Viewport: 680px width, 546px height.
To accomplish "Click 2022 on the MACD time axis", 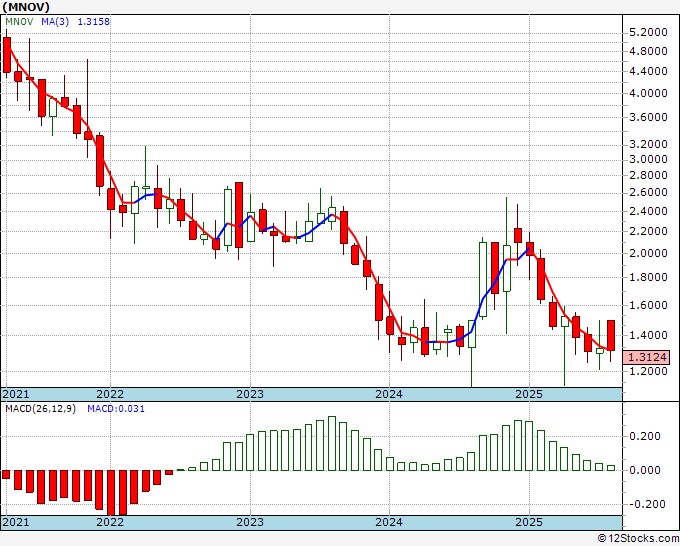I will point(110,522).
